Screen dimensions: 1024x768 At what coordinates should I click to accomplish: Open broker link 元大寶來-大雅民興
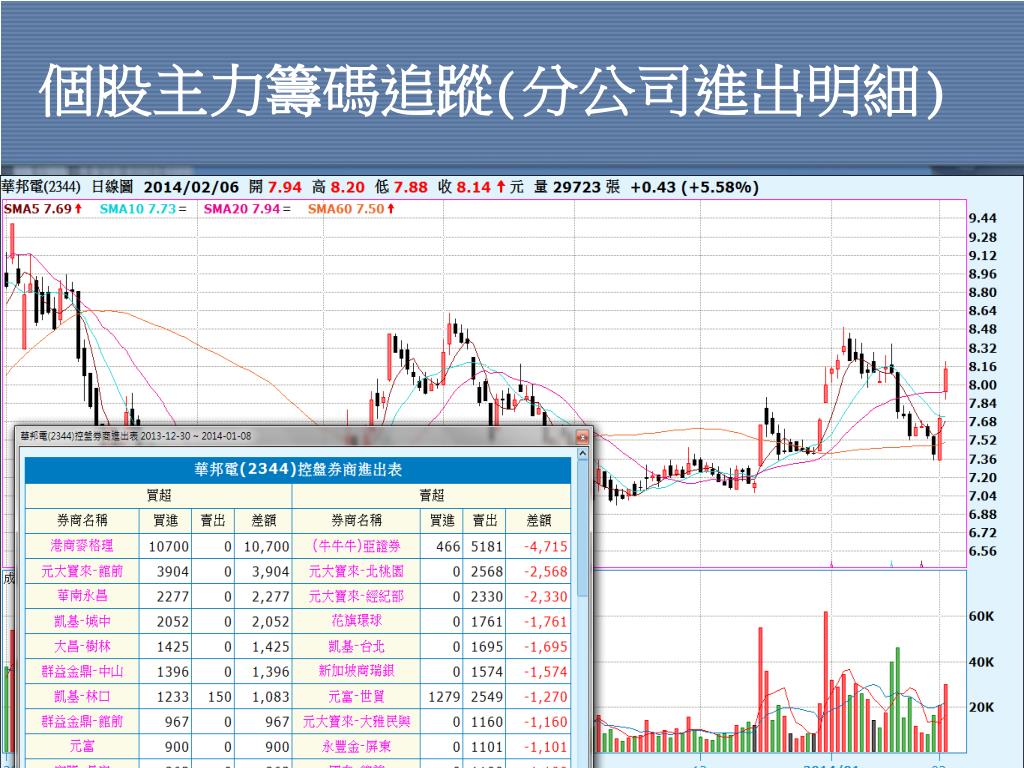(356, 721)
